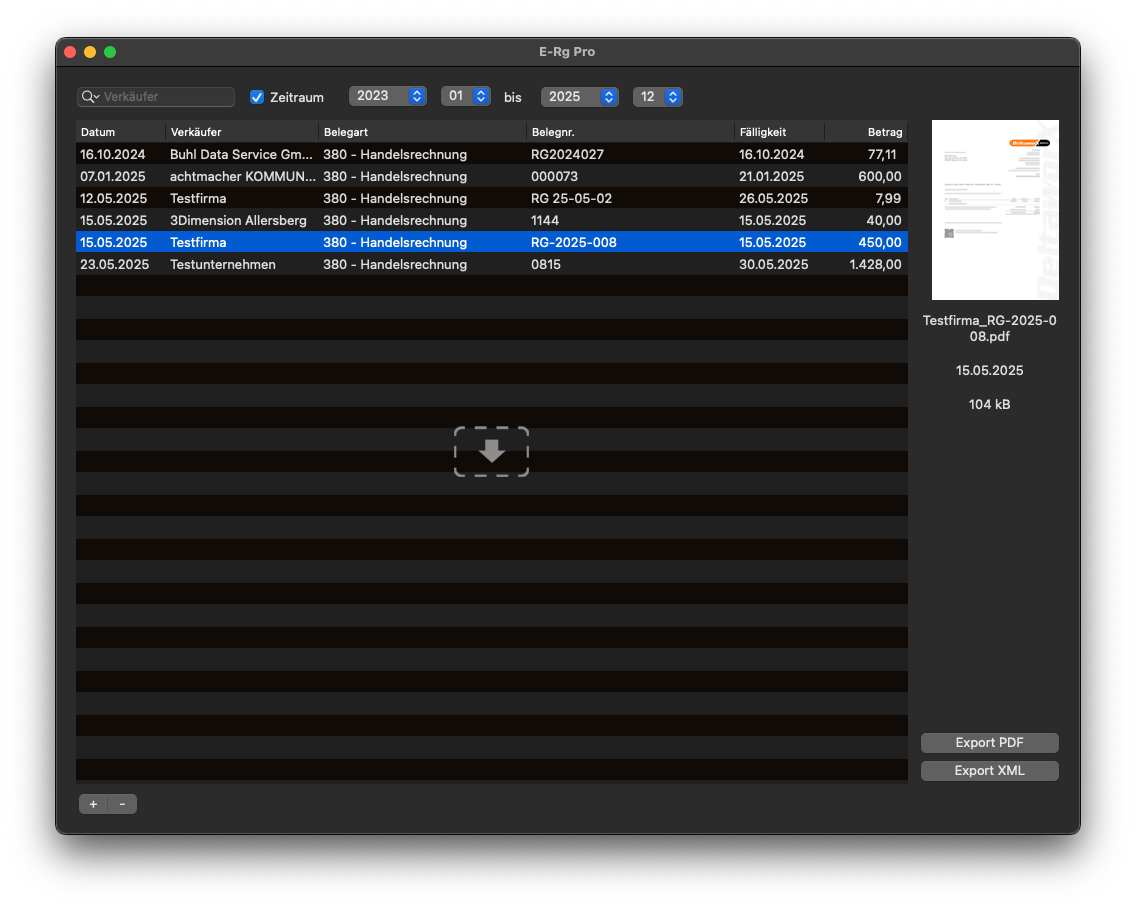Screen dimensions: 1136x908
Task: Click the preview date 15.05.2025 under the file name
Action: click(x=989, y=370)
